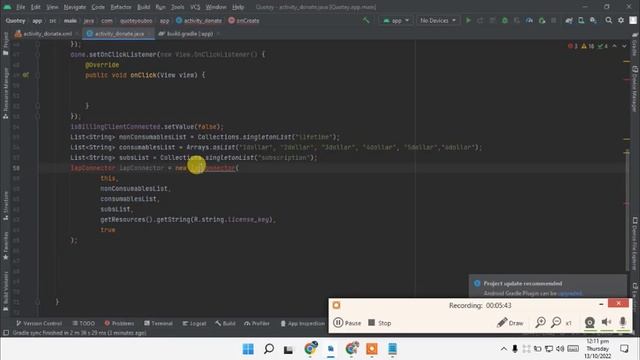The height and width of the screenshot is (360, 640).
Task: Click Sync Project with Gradle Files elephant icon
Action: click(569, 20)
